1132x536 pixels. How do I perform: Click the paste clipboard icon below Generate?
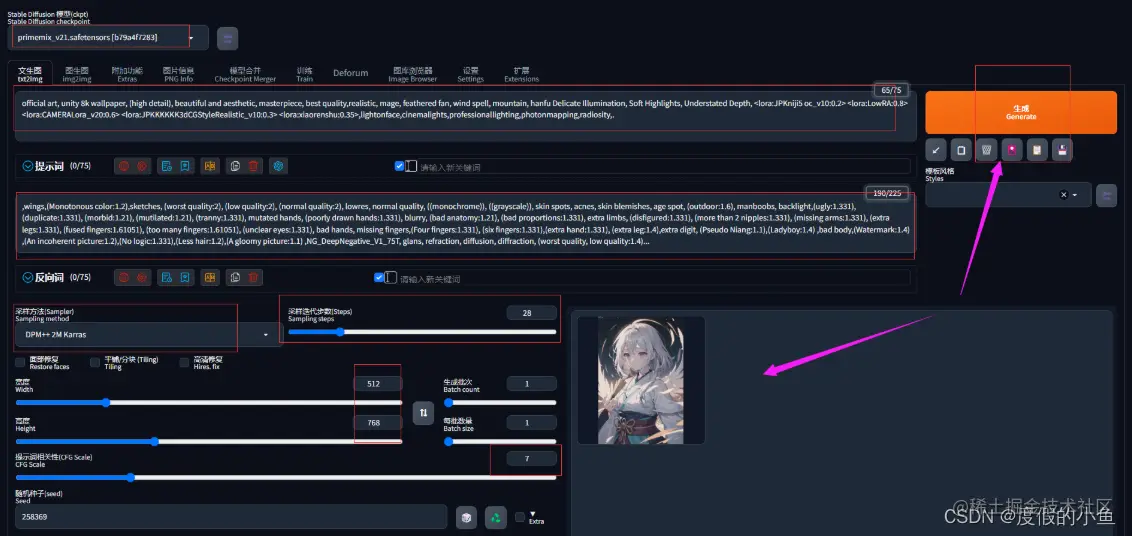pyautogui.click(x=961, y=150)
